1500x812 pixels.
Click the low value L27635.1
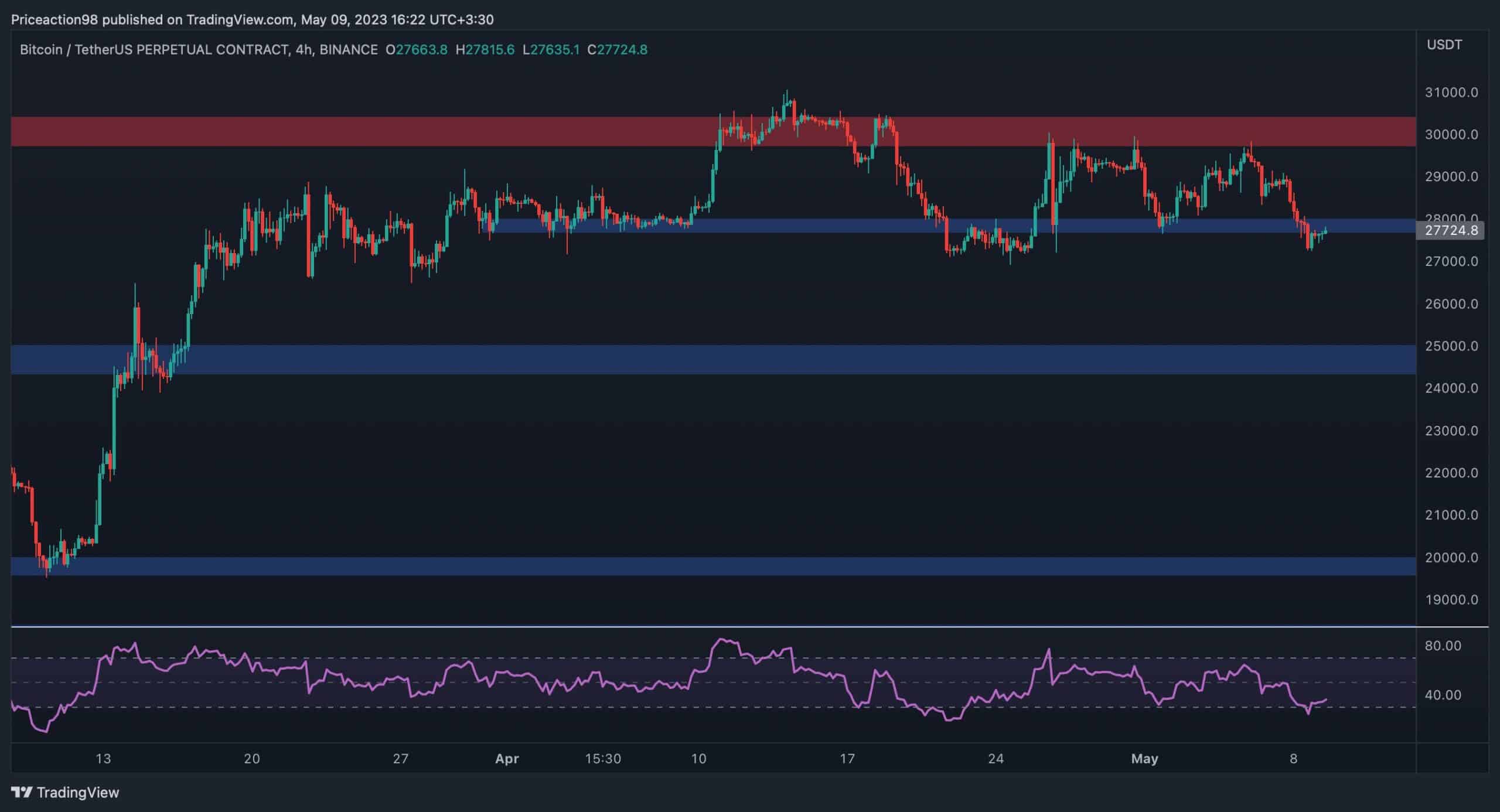(551, 50)
